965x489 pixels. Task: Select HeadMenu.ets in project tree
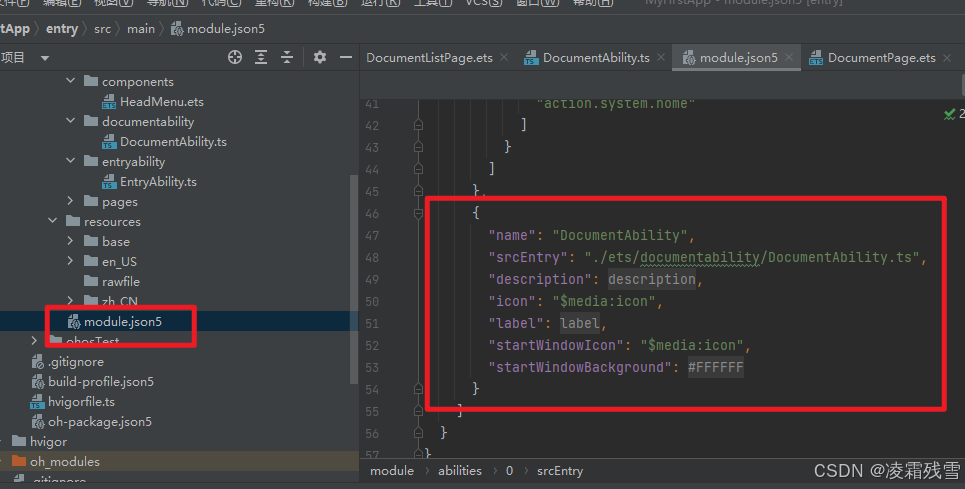pos(161,102)
